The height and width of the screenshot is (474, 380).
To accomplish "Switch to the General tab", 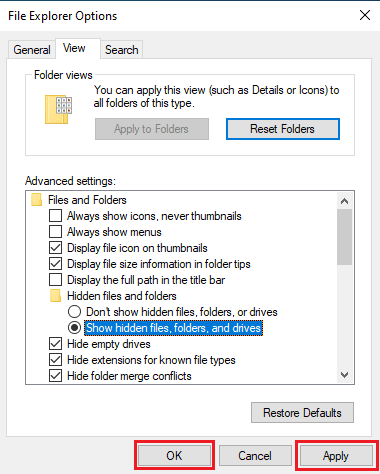I will [32, 50].
